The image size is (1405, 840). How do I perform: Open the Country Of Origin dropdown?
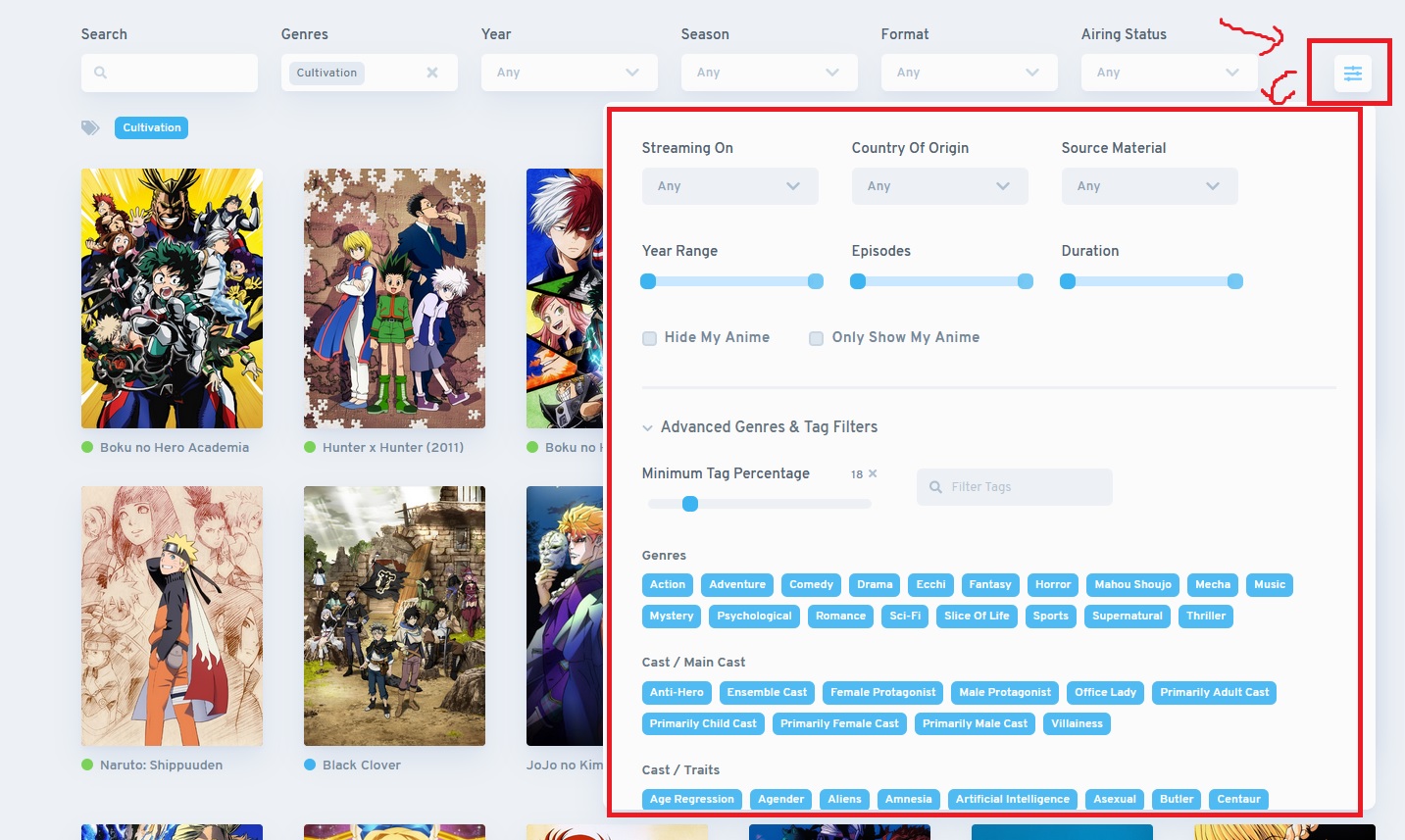click(940, 186)
